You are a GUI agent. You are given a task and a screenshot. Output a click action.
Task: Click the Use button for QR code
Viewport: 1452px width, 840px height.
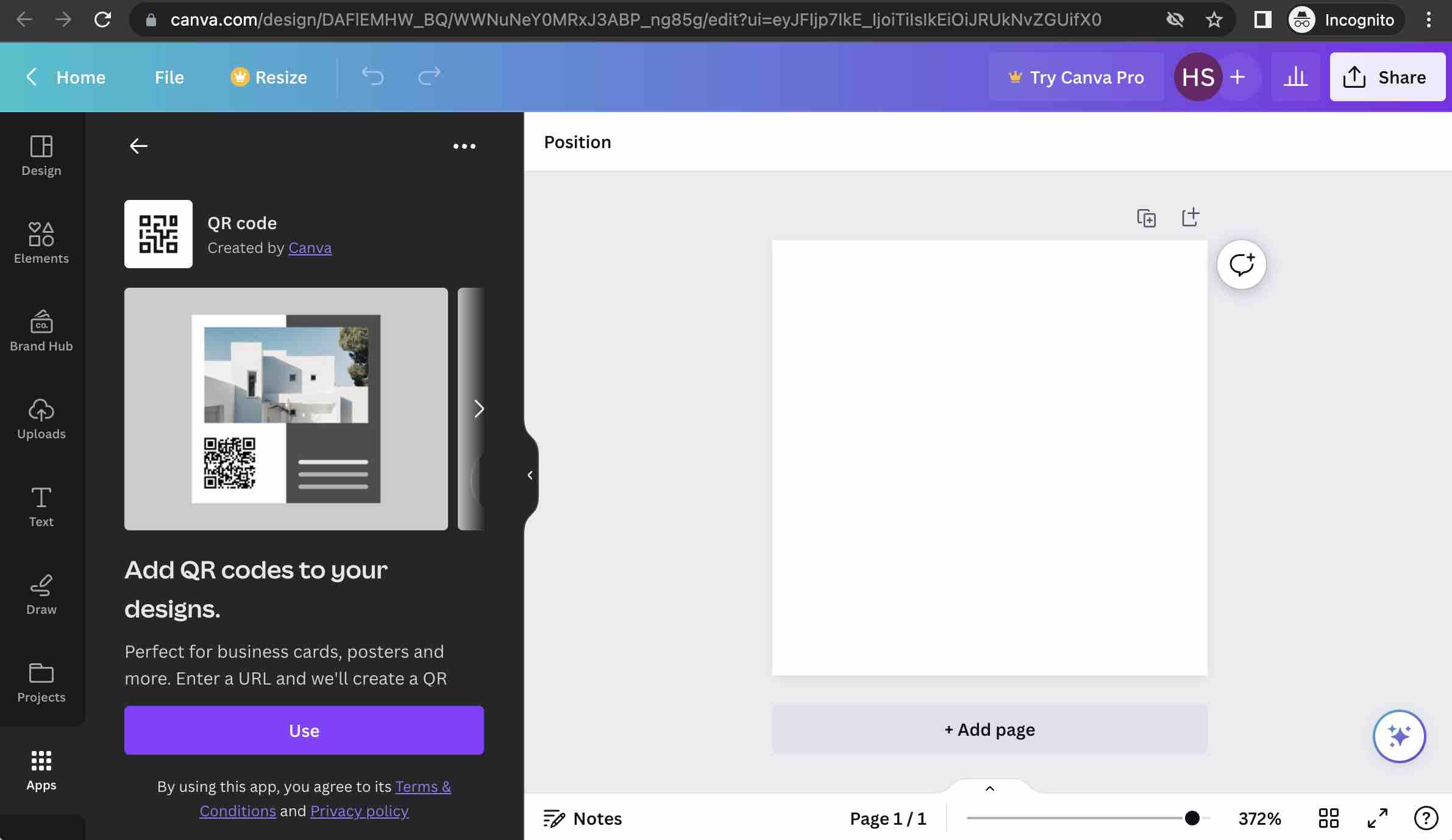tap(304, 730)
